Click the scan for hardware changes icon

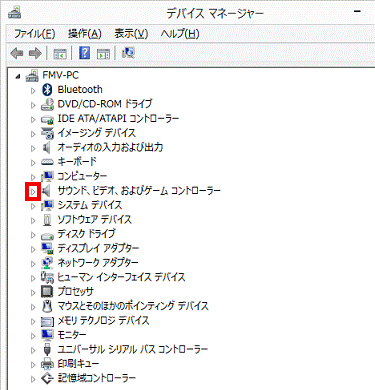tap(128, 53)
